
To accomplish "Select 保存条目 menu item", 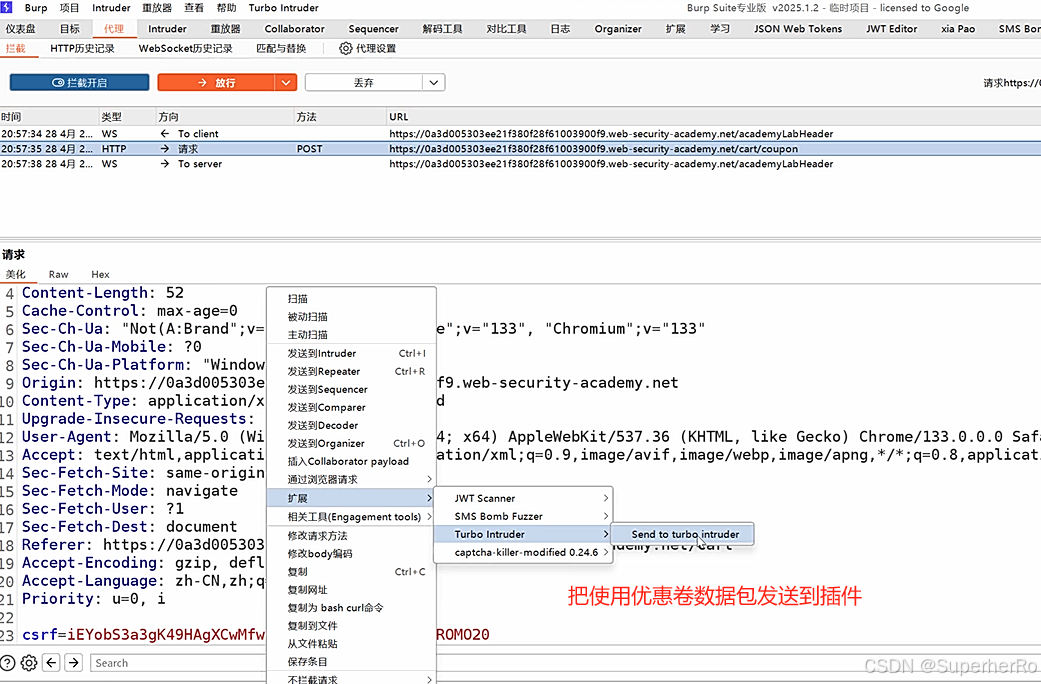I will tap(352, 661).
